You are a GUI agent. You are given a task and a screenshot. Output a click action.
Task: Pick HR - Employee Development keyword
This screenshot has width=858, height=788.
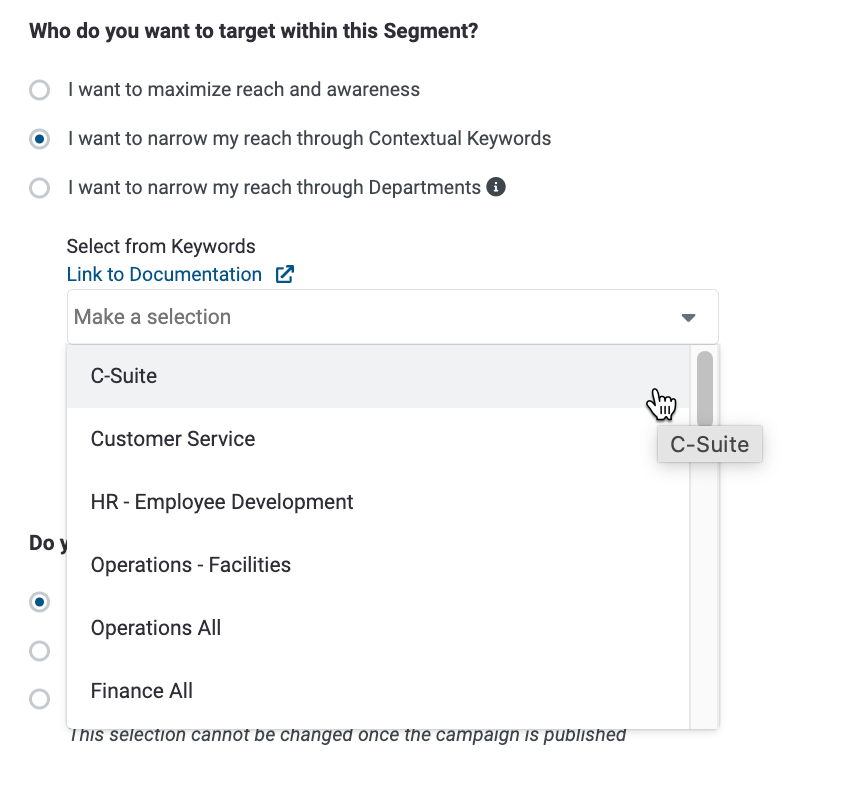[x=378, y=502]
